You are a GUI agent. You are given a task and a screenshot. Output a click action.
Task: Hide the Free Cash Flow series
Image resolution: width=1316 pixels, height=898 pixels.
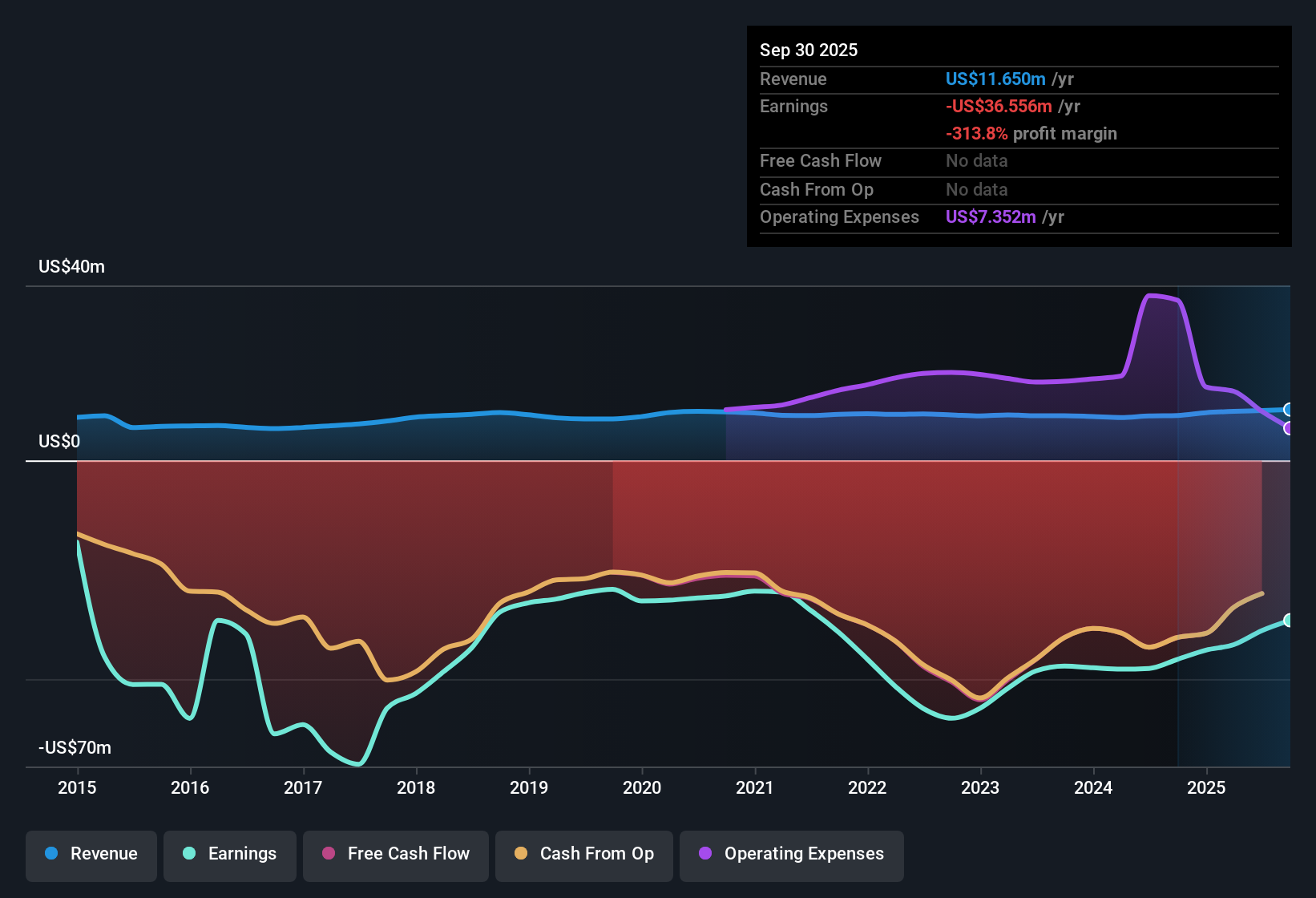(395, 855)
